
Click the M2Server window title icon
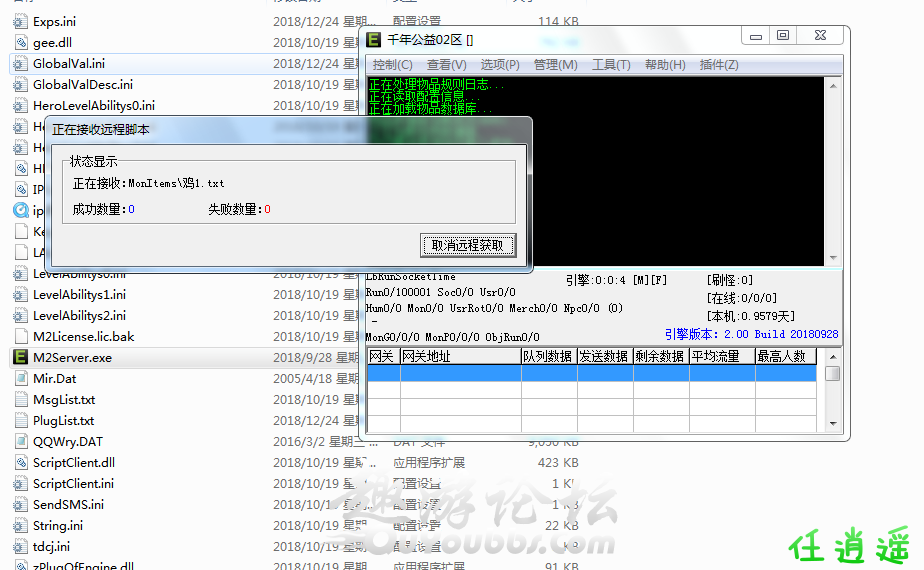point(374,39)
